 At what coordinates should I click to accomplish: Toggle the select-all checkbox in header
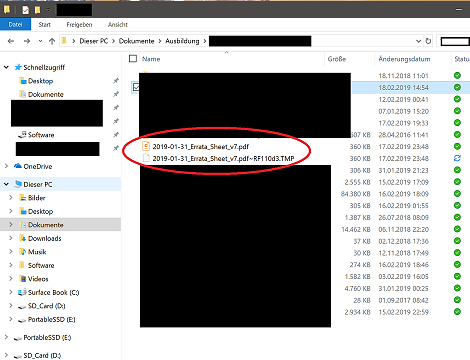coord(133,59)
